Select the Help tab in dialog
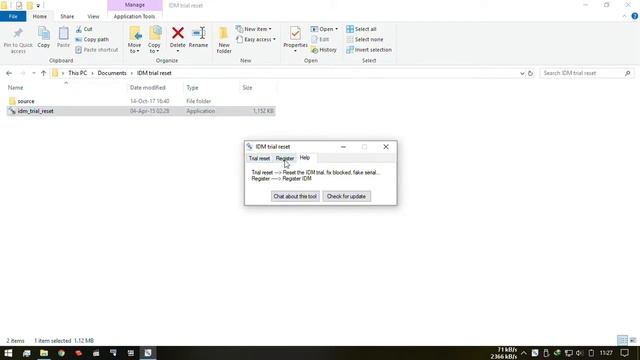 (305, 158)
